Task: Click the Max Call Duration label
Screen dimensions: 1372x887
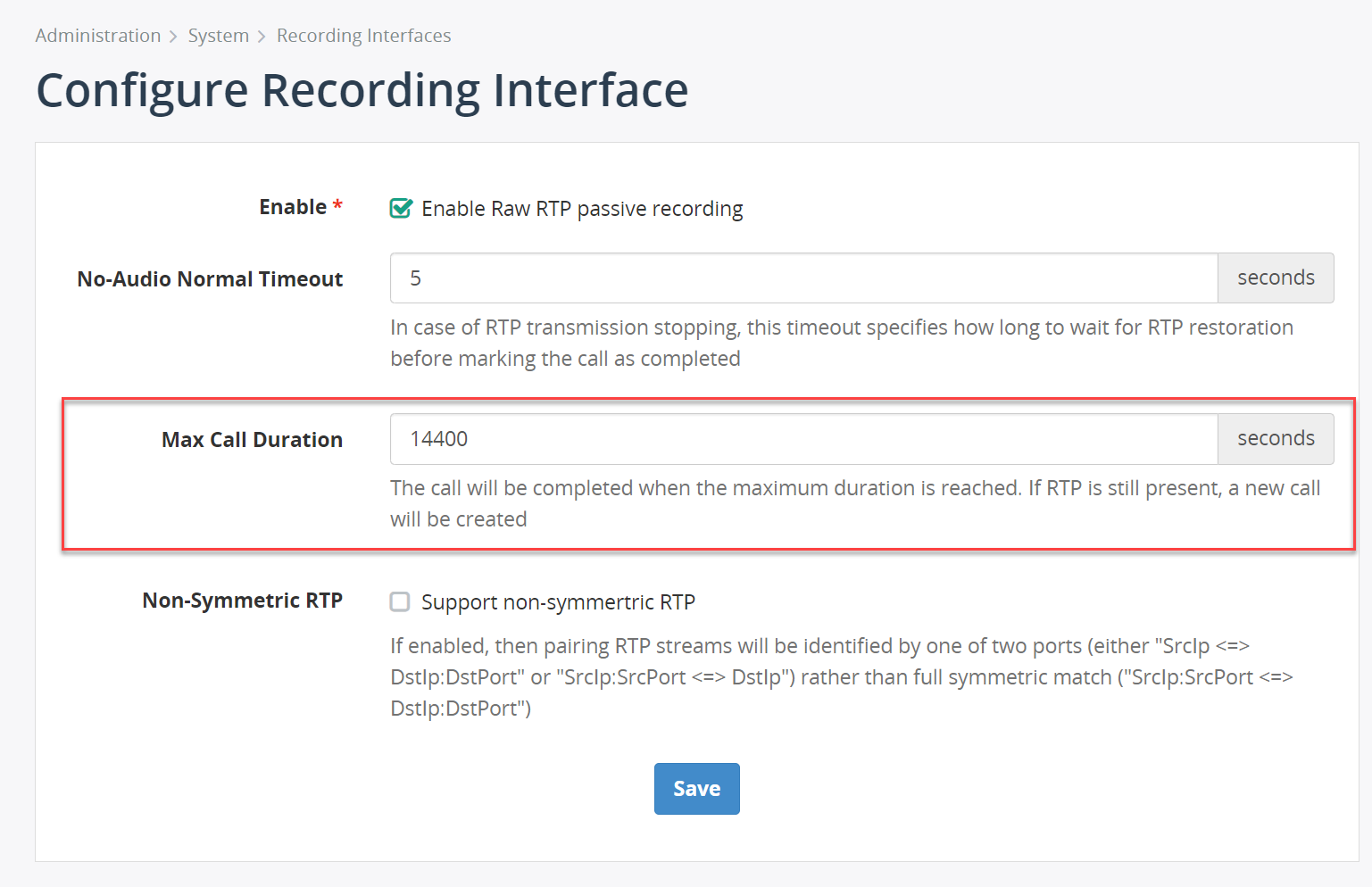Action: (252, 440)
